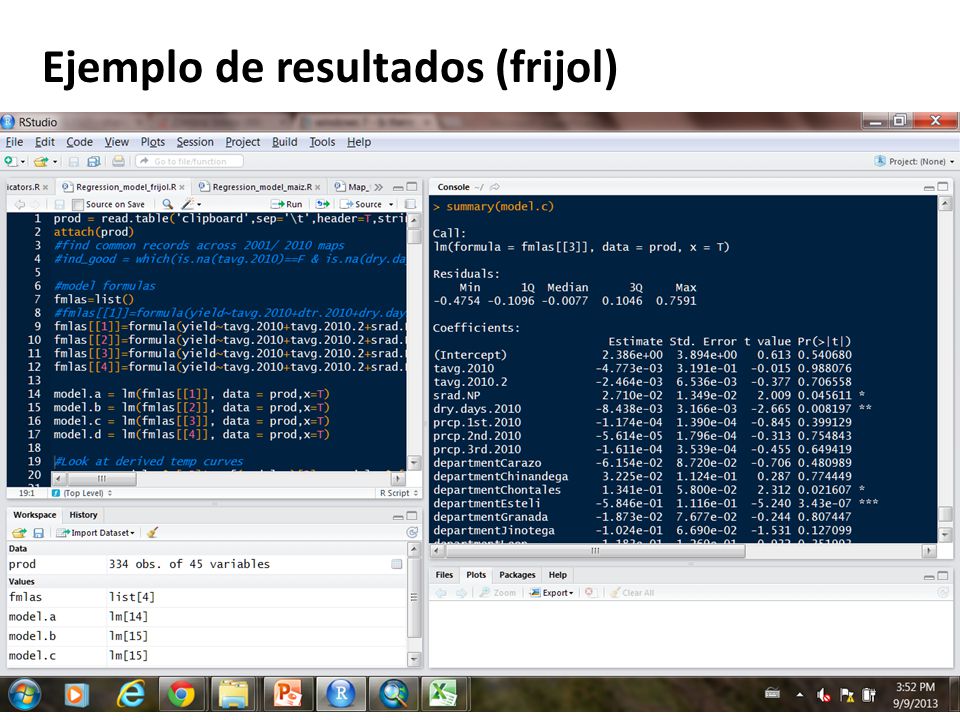
Task: Open the Project (None) dropdown
Action: (915, 162)
